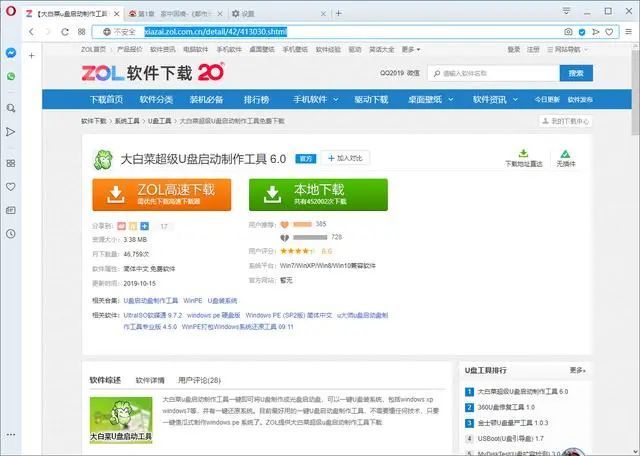This screenshot has height=456, width=640.
Task: Expand the 桌面壁纸 menu in the blue bar
Action: click(431, 99)
